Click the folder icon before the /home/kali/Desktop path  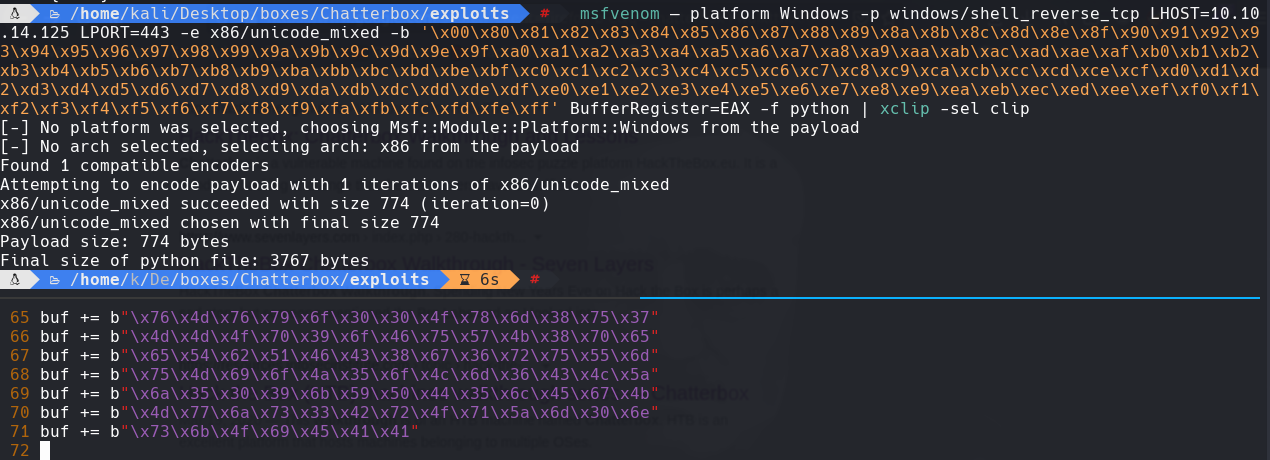(56, 13)
